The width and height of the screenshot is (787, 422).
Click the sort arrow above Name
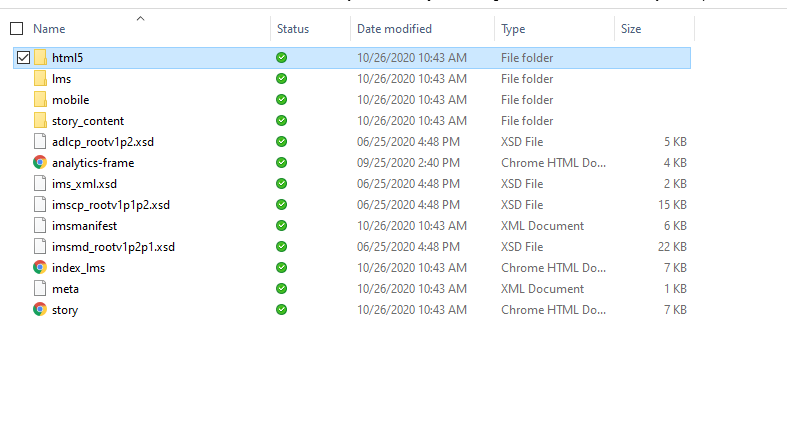tap(140, 18)
